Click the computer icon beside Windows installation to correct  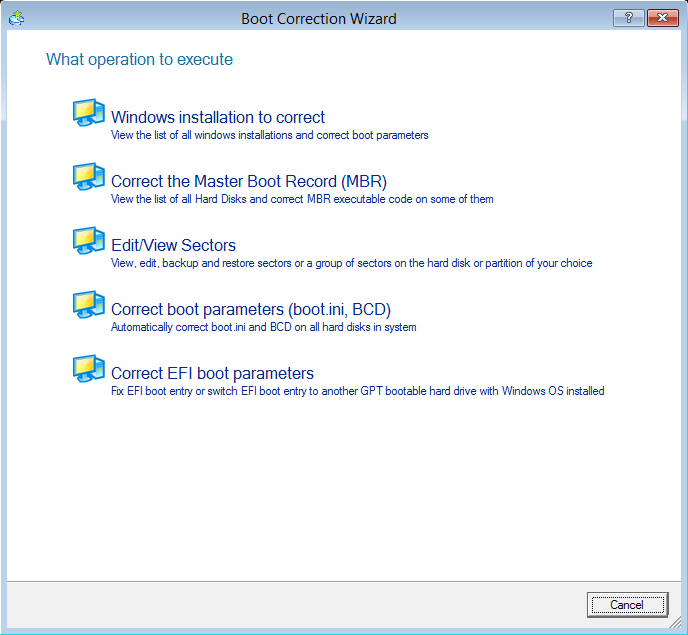(x=89, y=113)
